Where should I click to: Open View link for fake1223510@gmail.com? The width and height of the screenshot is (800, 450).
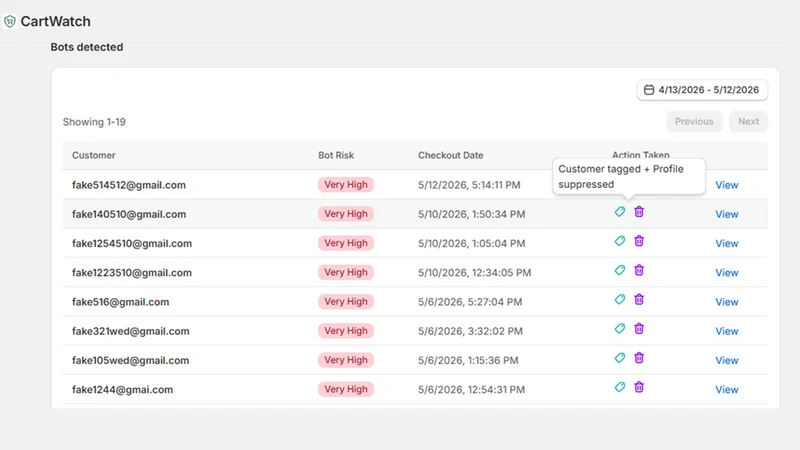[727, 272]
